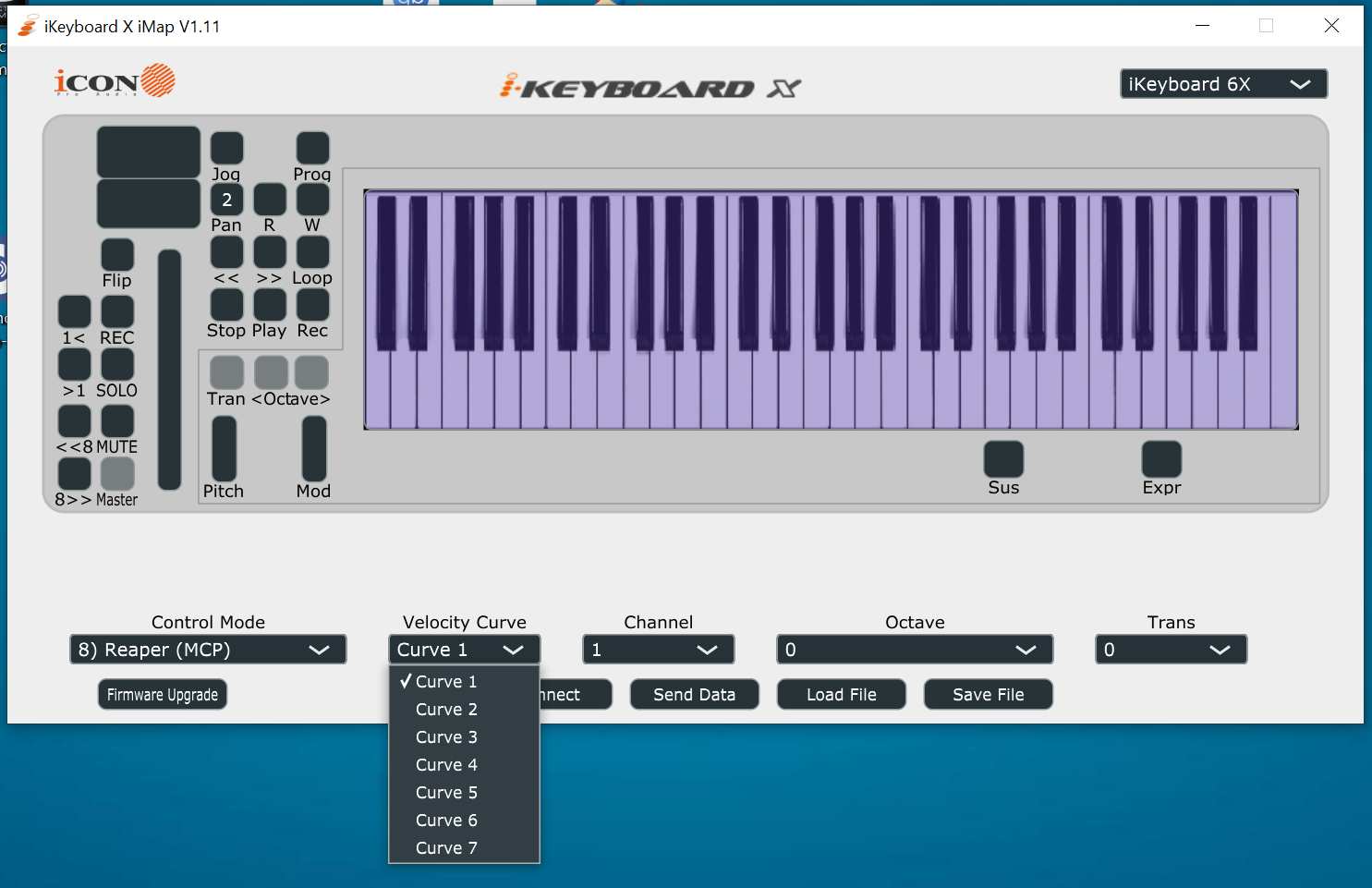This screenshot has height=888, width=1372.
Task: Select the Pan button labeled 2
Action: point(226,200)
